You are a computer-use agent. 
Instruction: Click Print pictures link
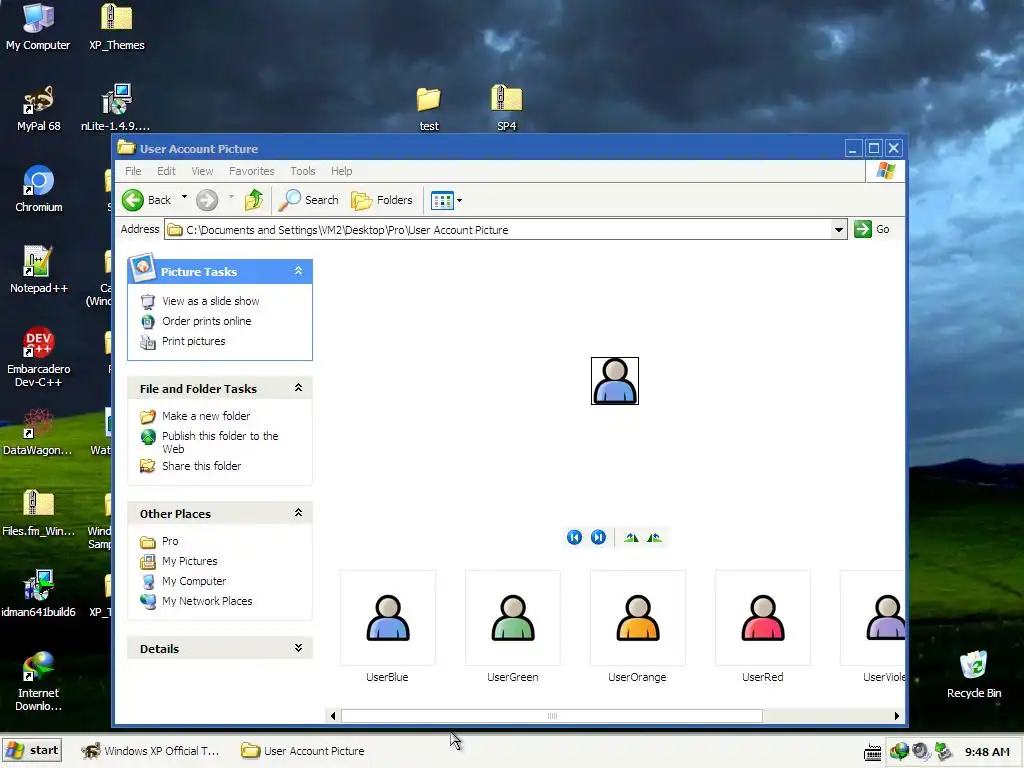click(x=193, y=341)
